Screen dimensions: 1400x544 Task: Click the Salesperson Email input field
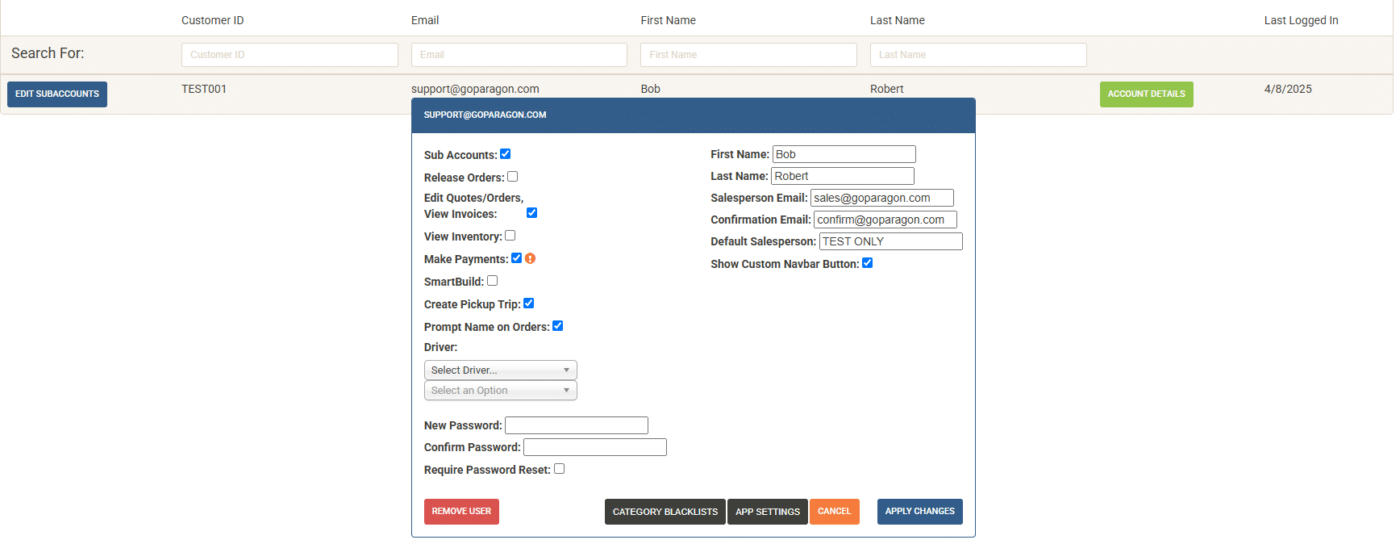pos(882,198)
